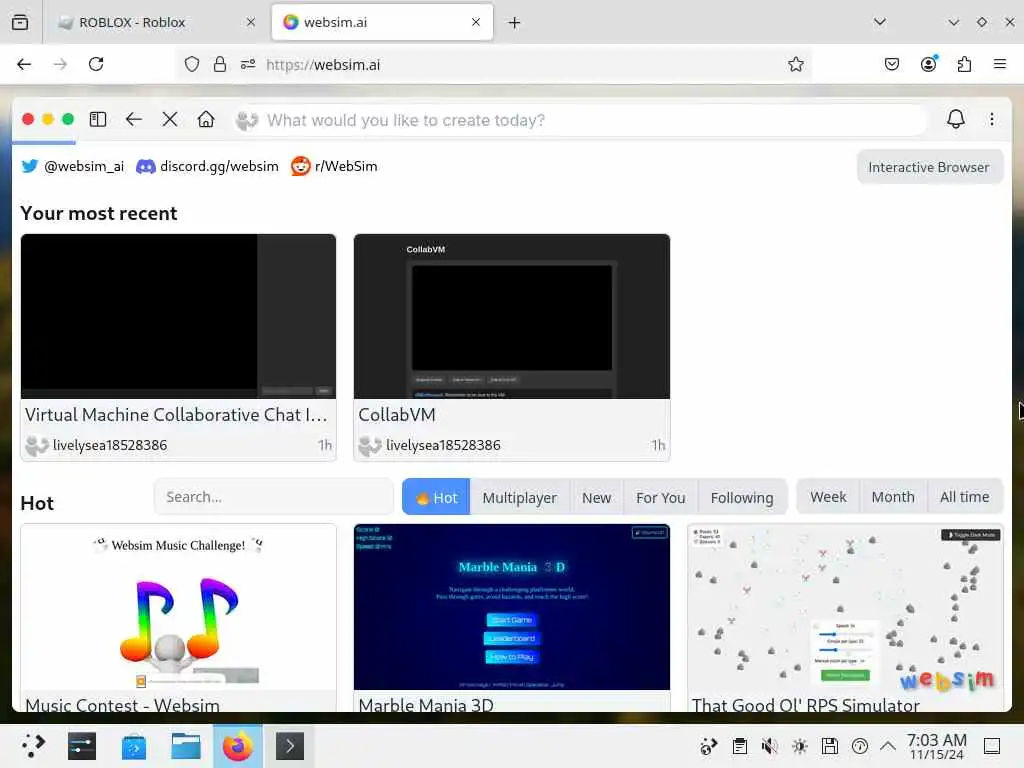Open System Settings from taskbar
Screen dimensions: 1024x768
[x=82, y=746]
